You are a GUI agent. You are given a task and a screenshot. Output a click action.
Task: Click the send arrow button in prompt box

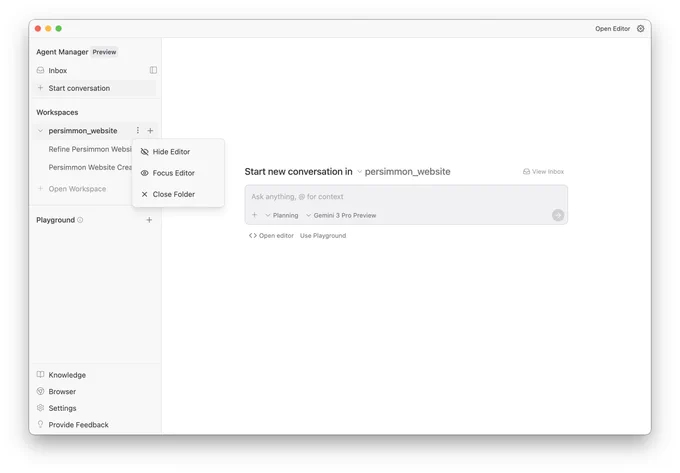point(558,215)
